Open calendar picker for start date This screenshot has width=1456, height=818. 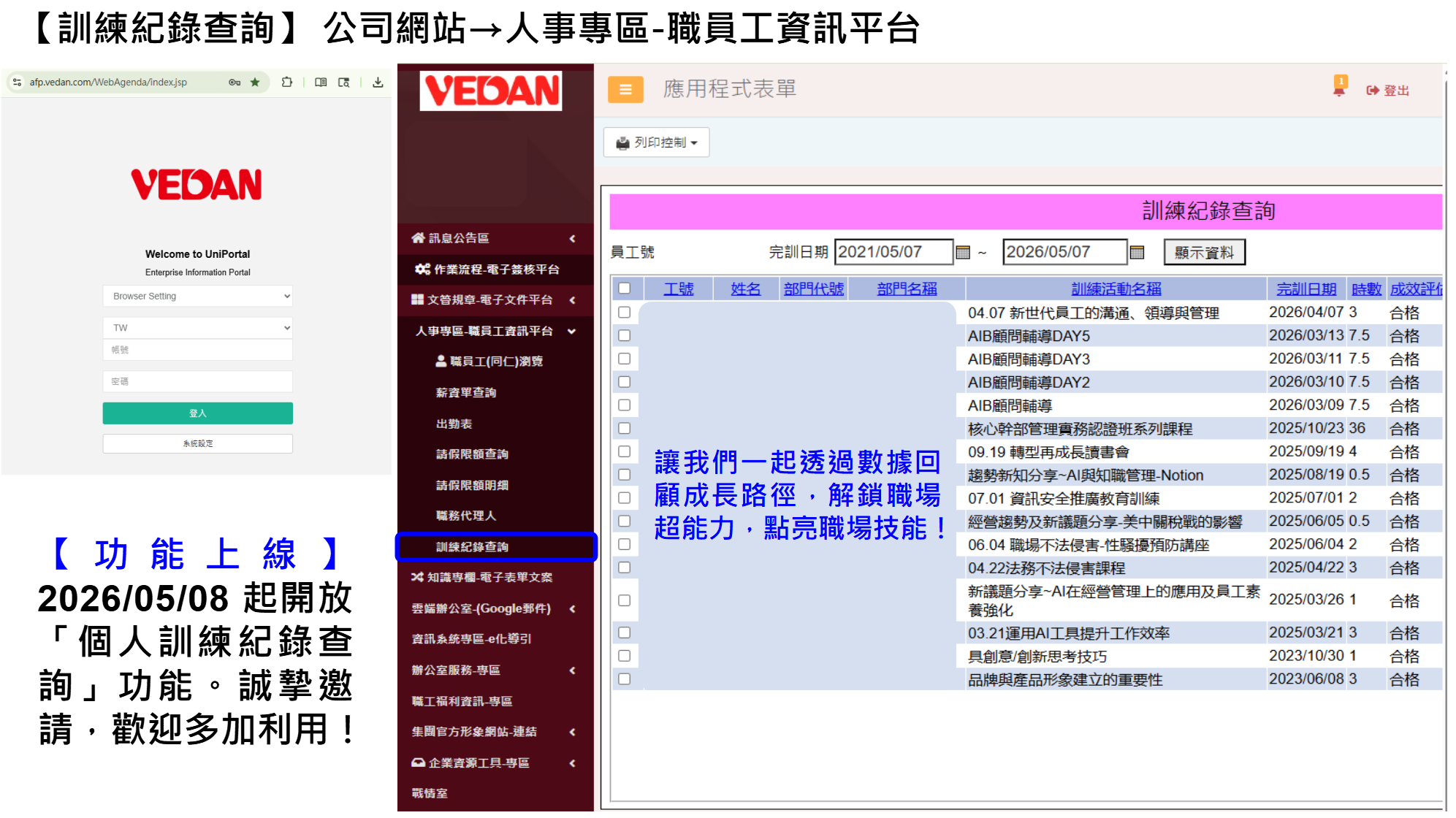click(x=963, y=253)
